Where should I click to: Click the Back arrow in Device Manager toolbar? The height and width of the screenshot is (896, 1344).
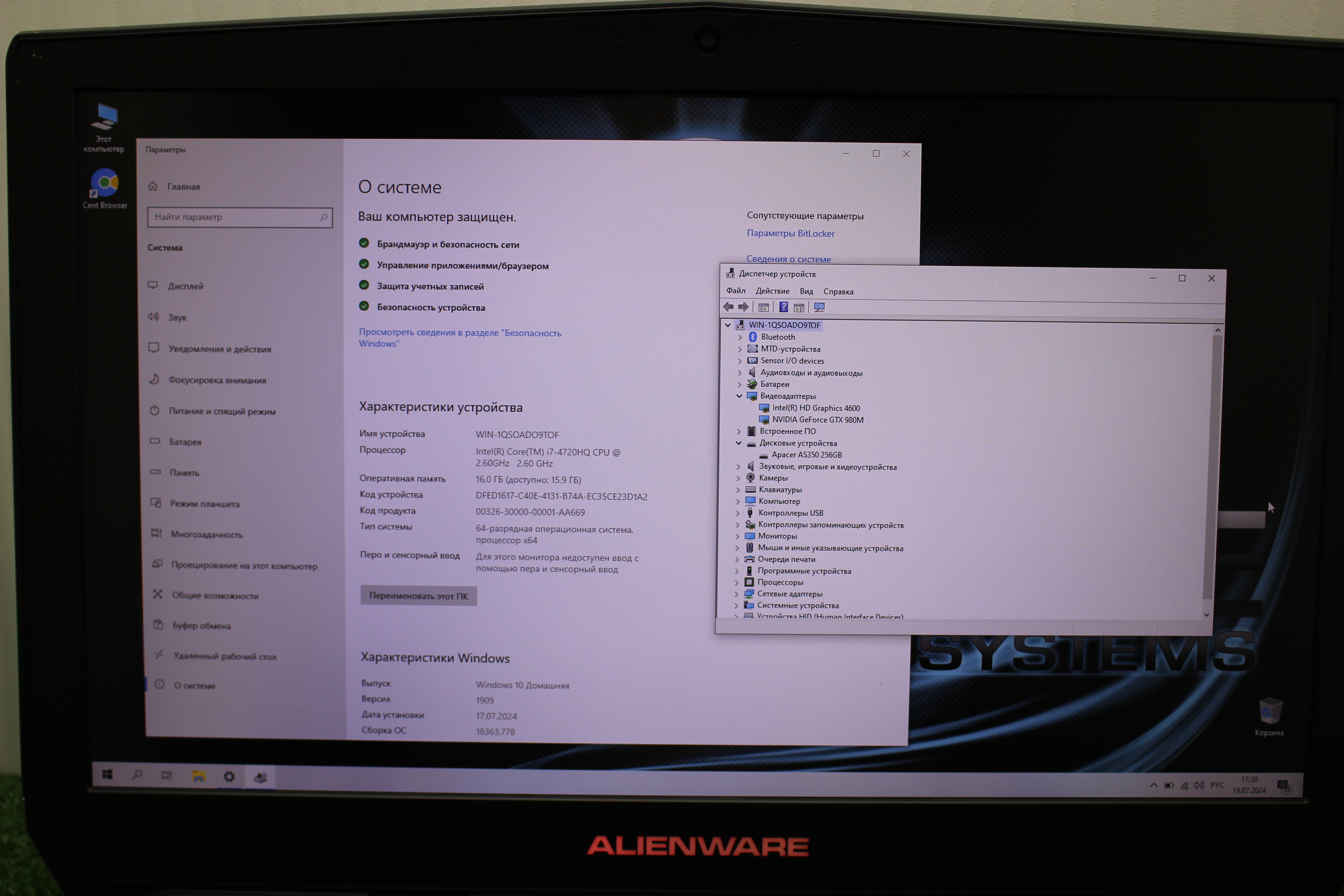pos(729,307)
